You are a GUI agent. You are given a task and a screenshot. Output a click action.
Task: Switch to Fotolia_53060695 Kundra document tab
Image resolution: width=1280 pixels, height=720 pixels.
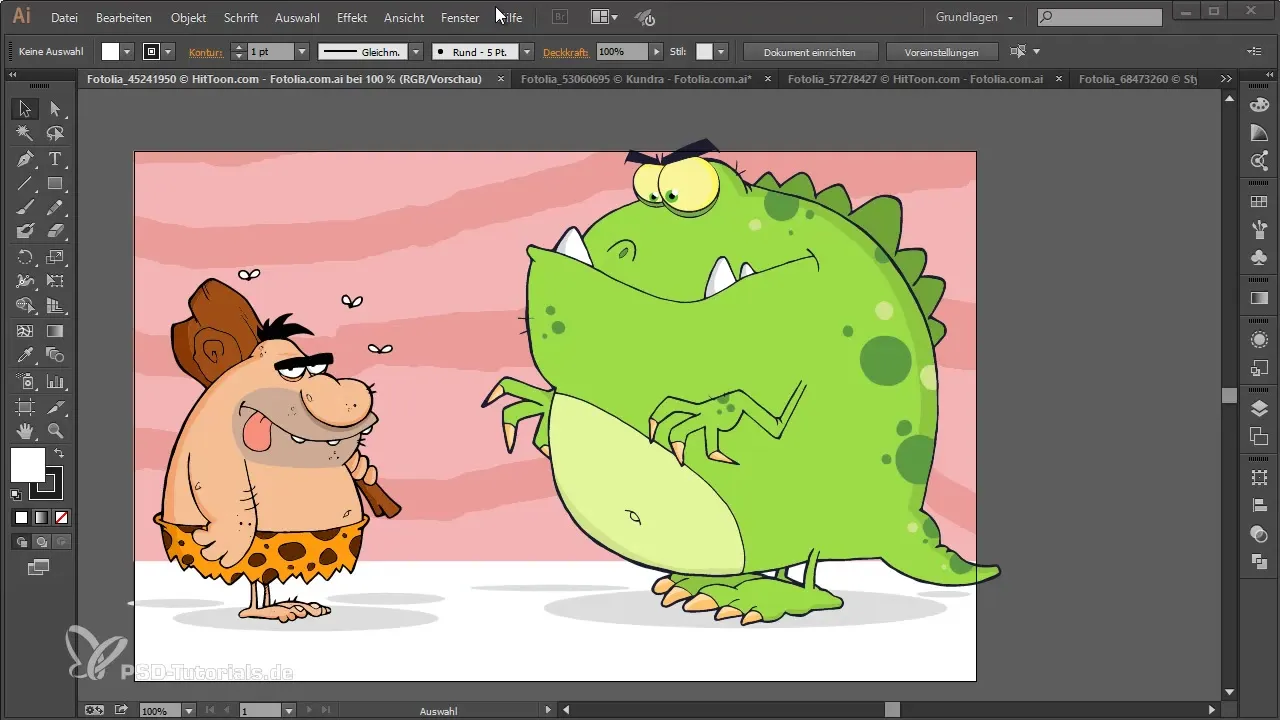pos(636,78)
